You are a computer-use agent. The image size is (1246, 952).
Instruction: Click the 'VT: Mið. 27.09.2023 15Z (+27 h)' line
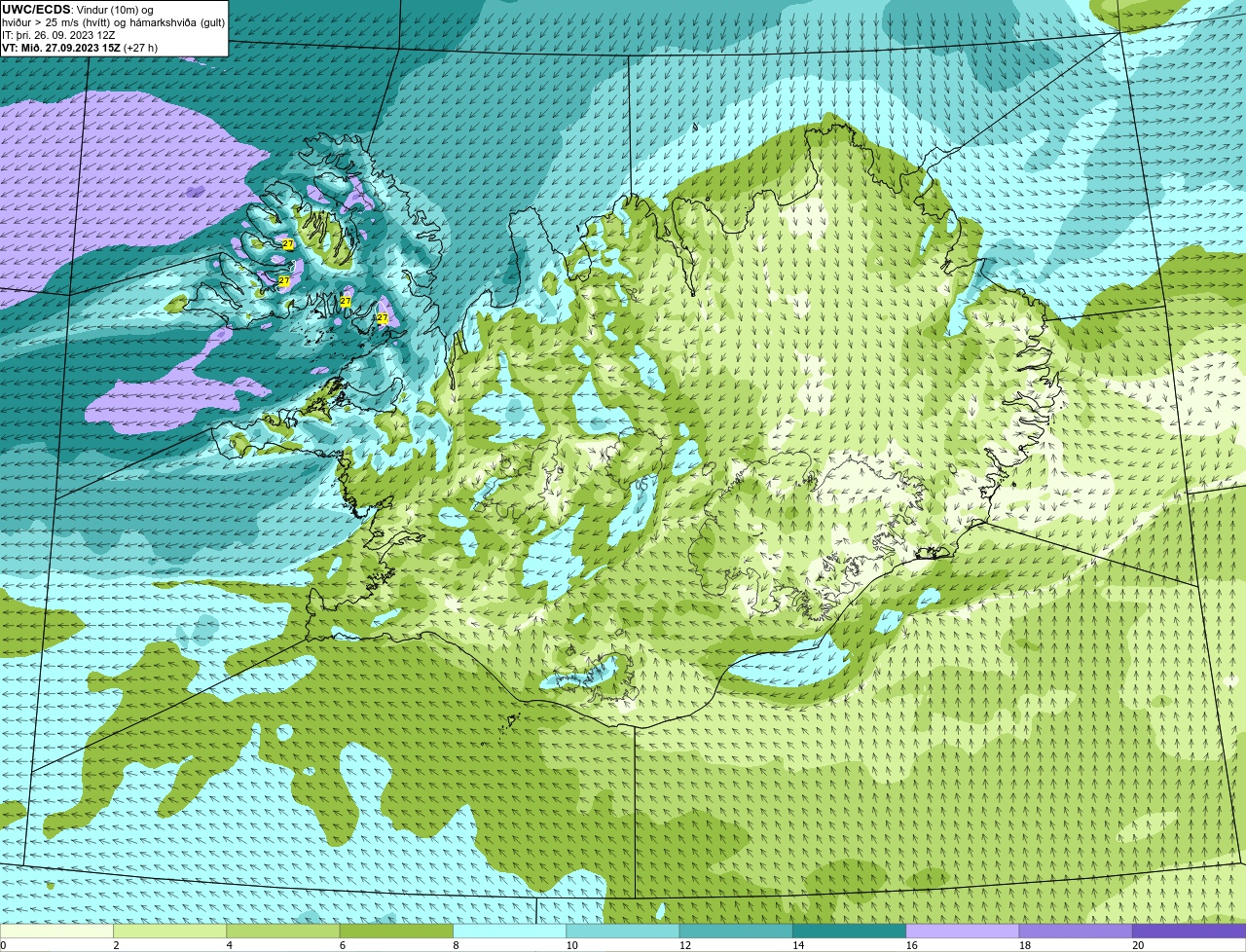point(80,48)
